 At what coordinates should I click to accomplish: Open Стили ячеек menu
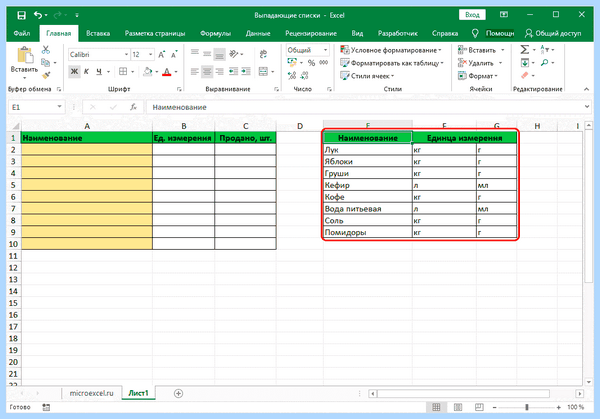pos(367,76)
